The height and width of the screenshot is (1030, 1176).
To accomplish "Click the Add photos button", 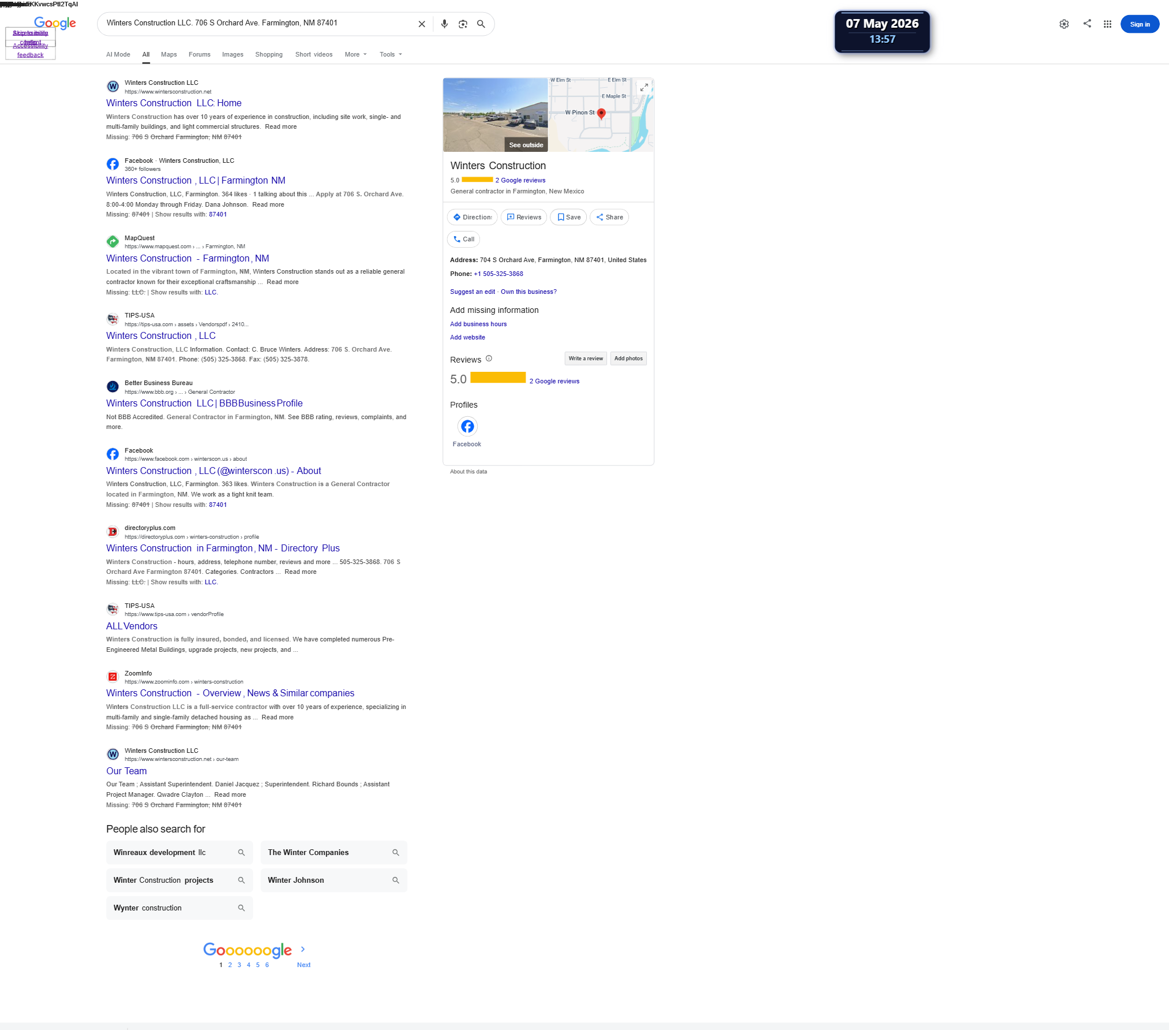I will click(628, 359).
